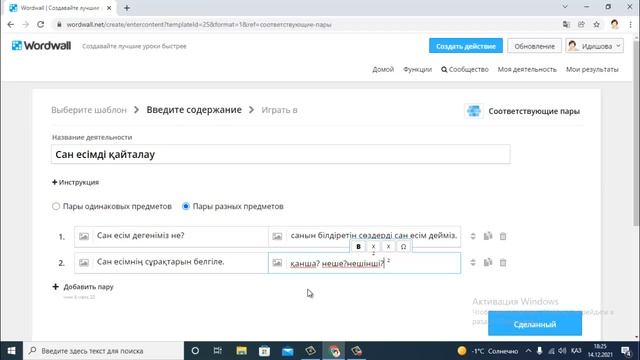Open Mail app from taskbar
Screen dimensions: 640x360
point(288,351)
